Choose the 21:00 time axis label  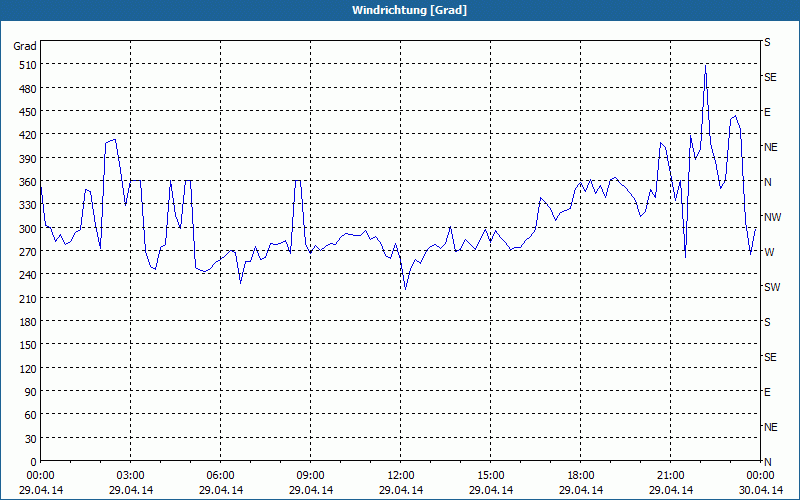point(671,475)
